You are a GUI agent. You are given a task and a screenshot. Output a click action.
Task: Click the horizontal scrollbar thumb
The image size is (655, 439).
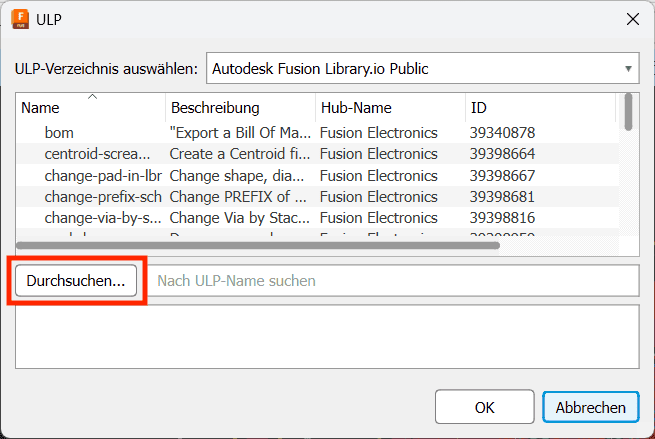pyautogui.click(x=258, y=246)
